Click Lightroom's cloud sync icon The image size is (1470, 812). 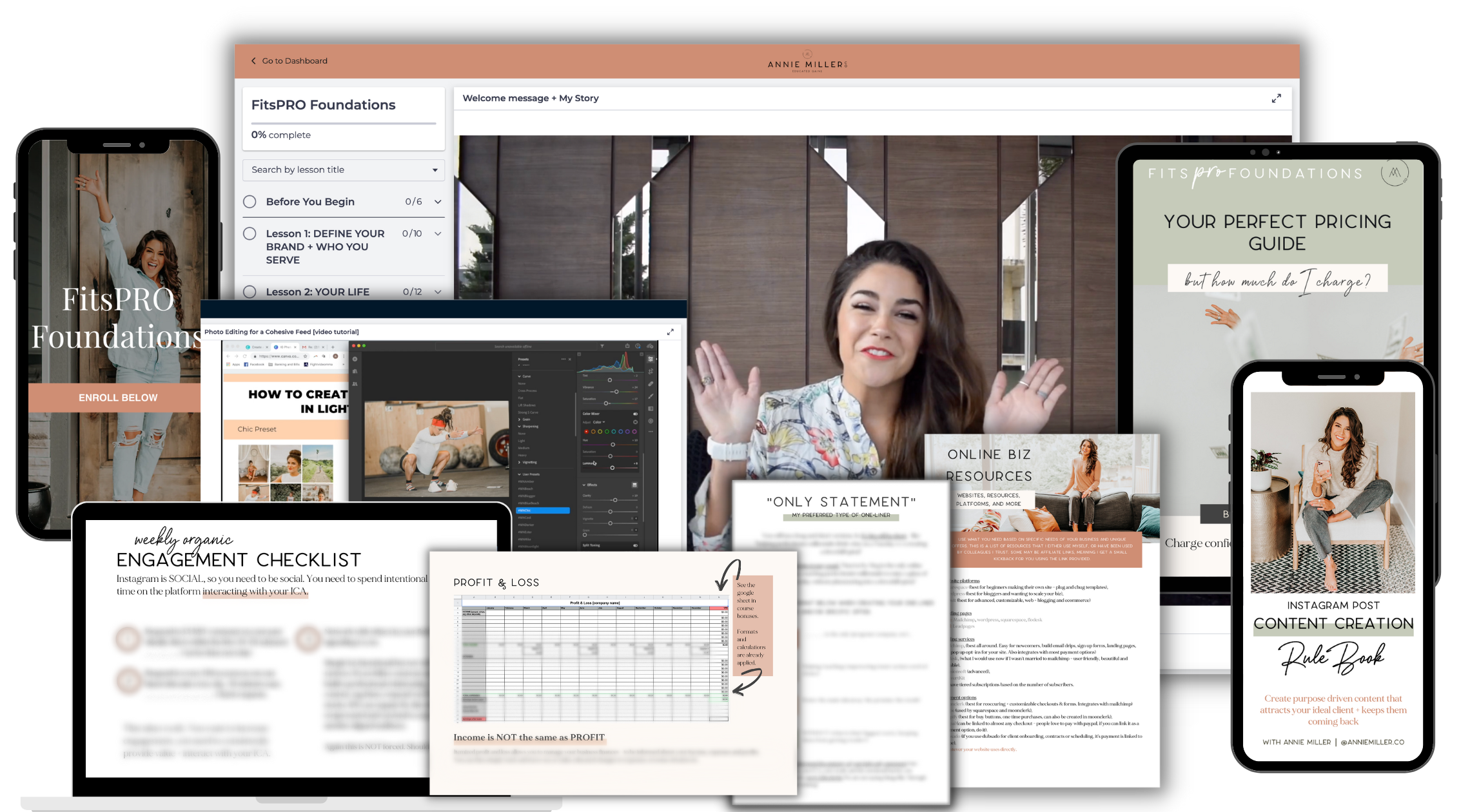coord(650,346)
